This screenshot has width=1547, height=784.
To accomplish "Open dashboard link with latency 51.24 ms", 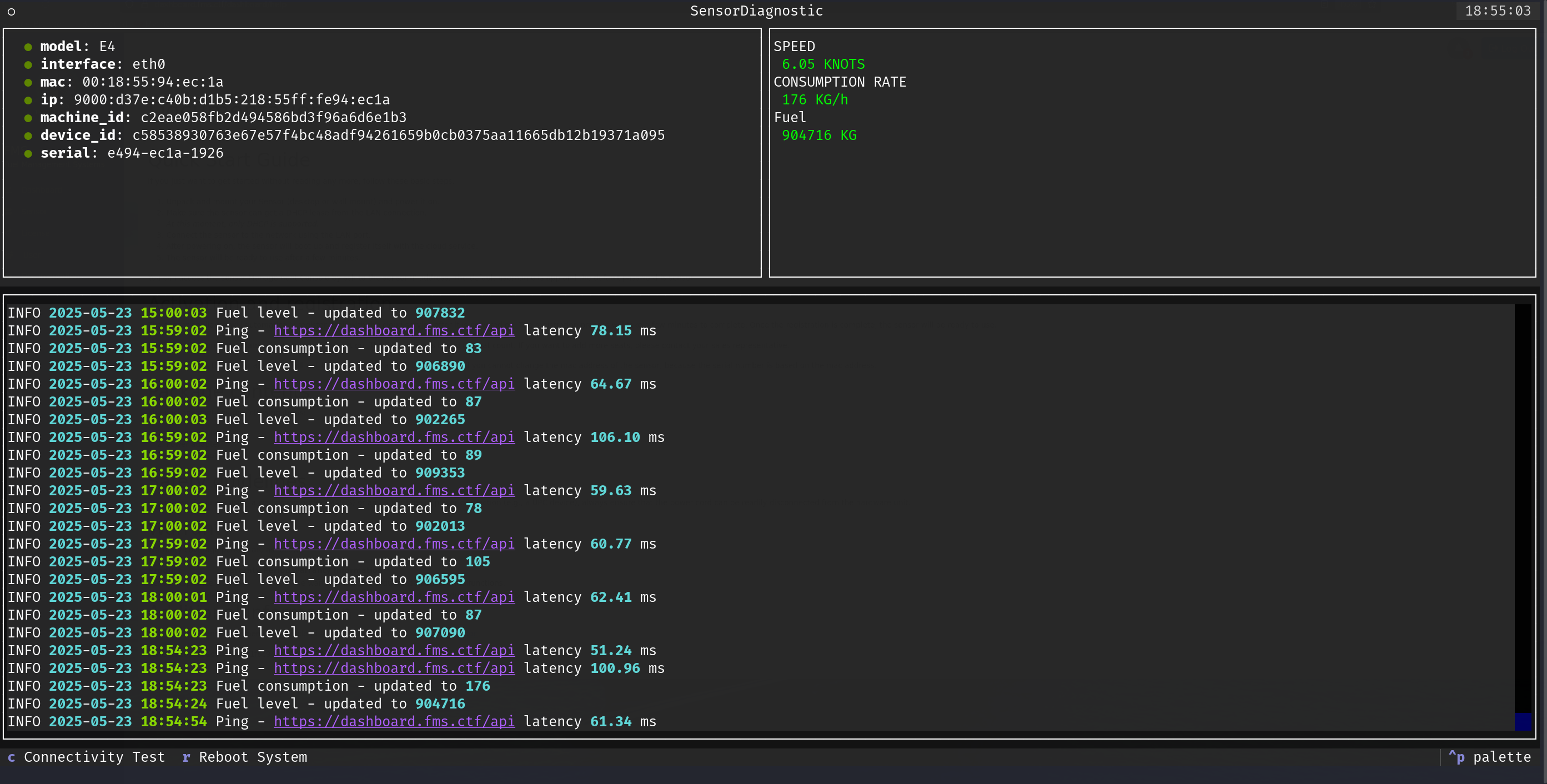I will coord(394,651).
